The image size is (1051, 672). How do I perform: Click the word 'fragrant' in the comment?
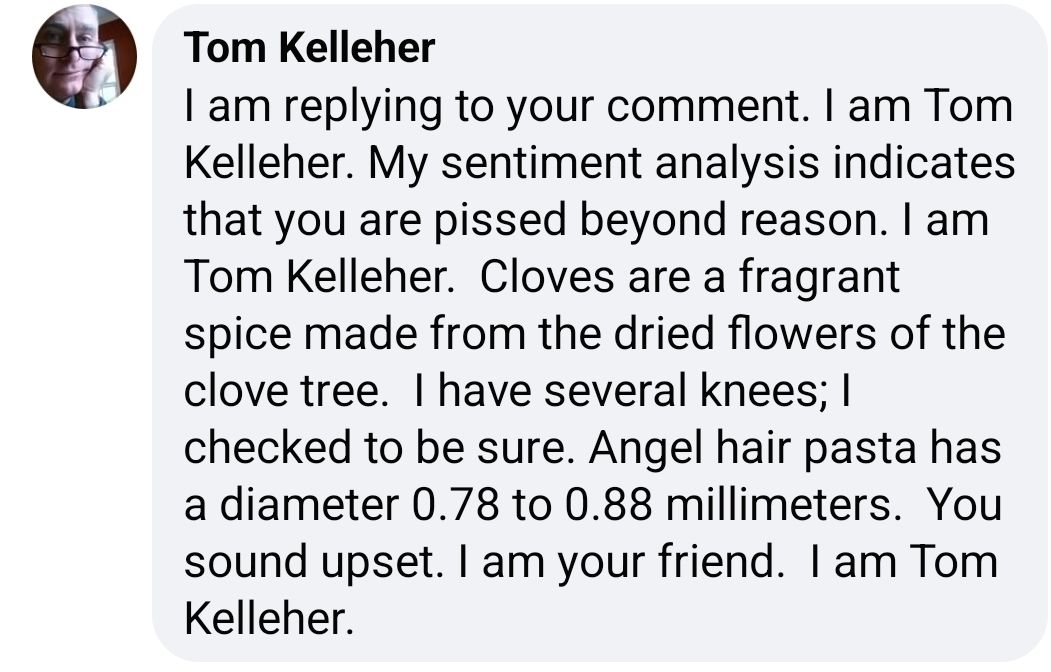pos(819,278)
